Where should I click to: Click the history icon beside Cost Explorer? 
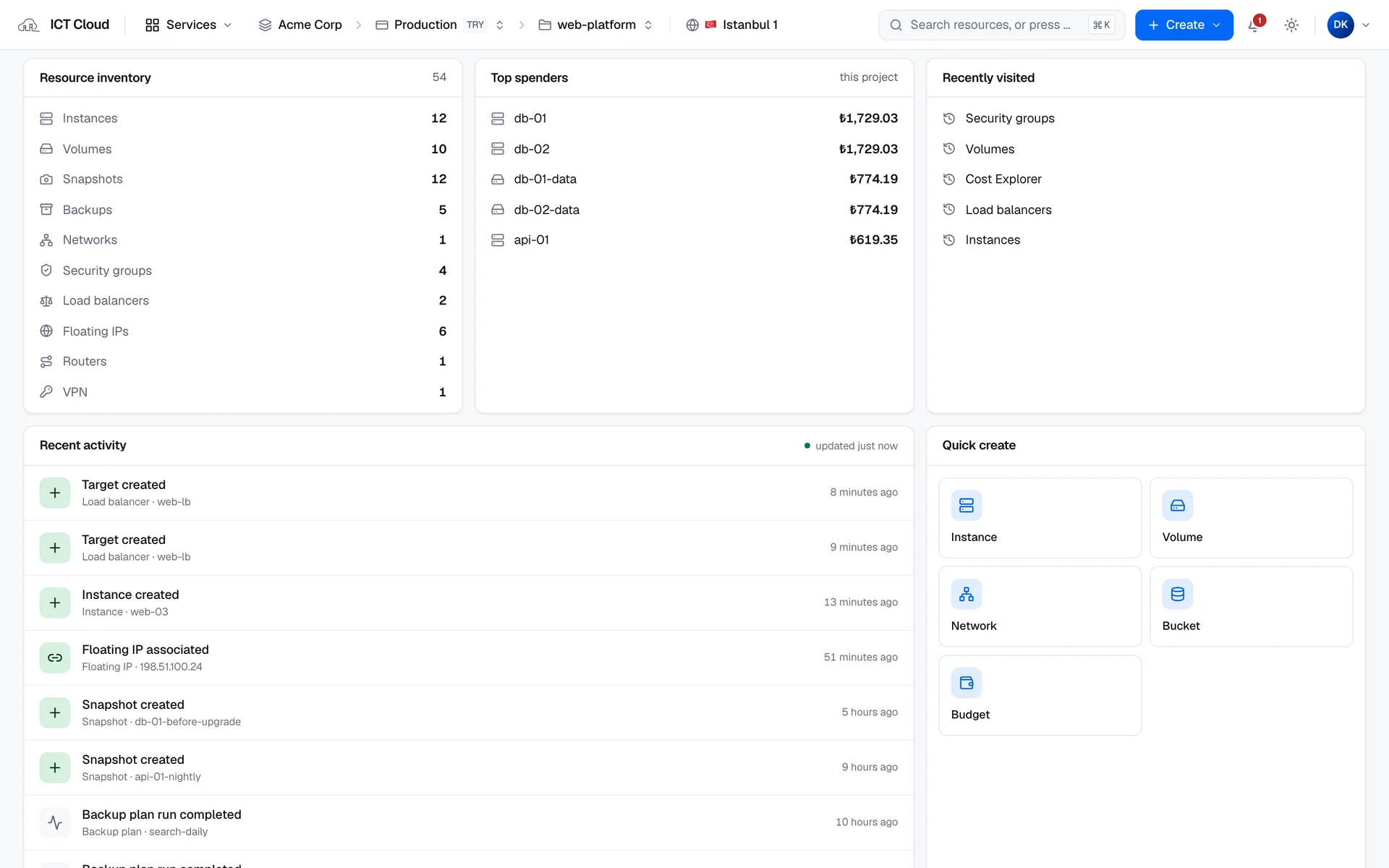[x=949, y=179]
